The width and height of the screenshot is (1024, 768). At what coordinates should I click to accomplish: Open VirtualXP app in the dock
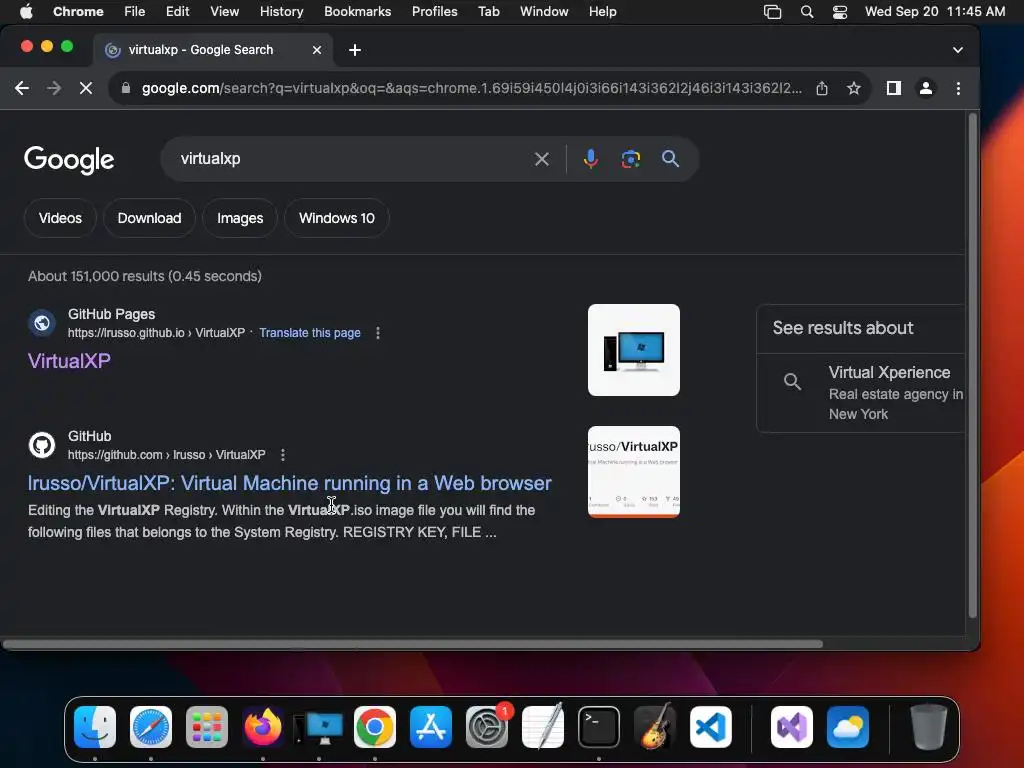[x=319, y=728]
